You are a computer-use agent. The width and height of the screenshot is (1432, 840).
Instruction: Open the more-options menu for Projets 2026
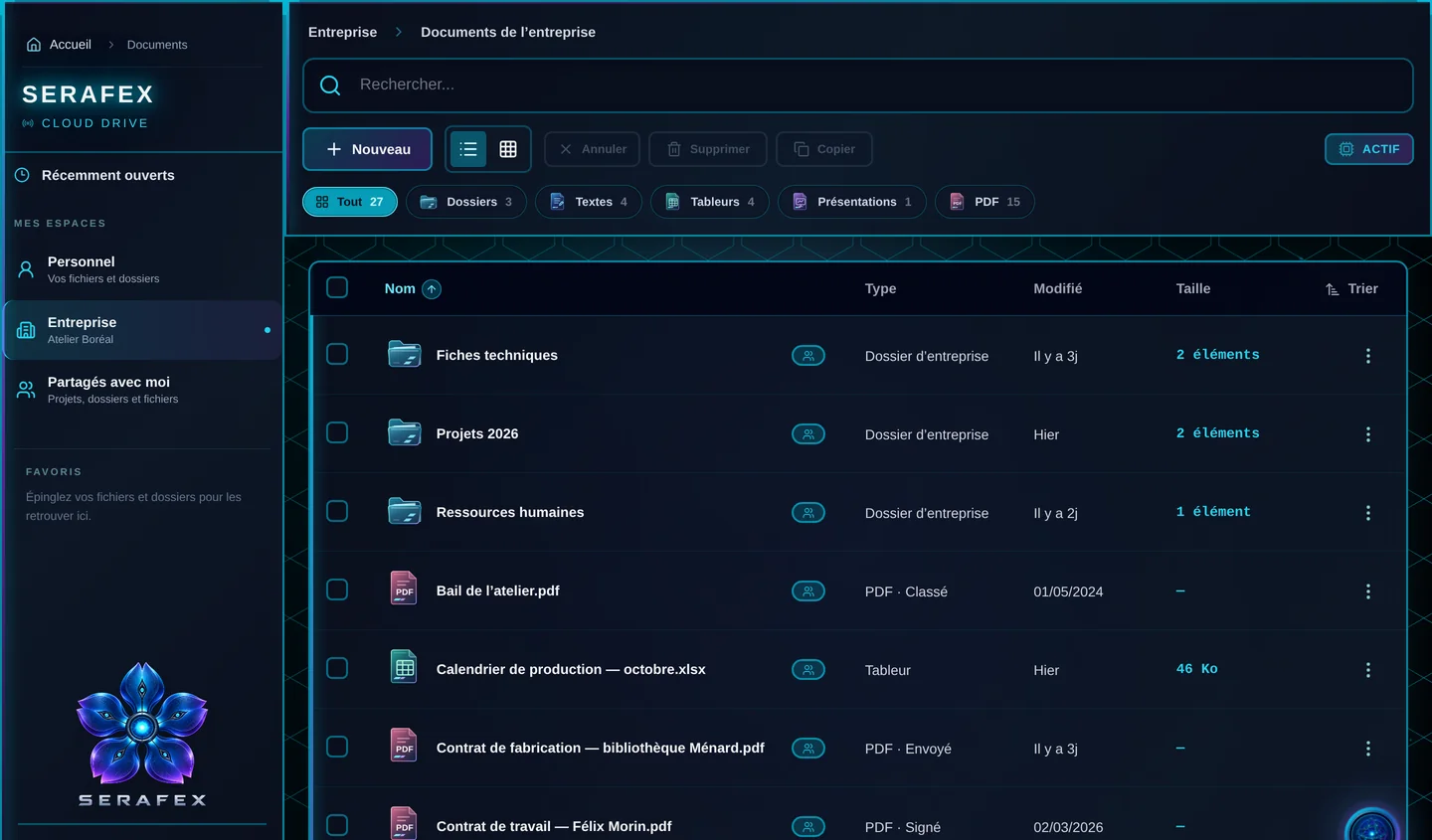(1368, 434)
